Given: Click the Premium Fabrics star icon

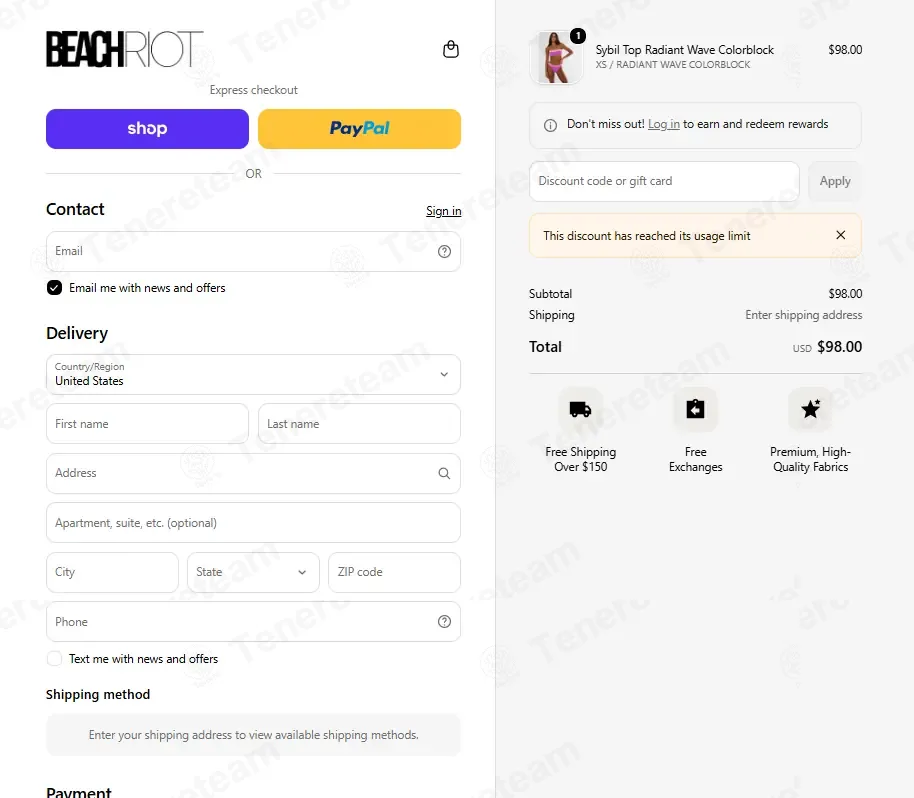Looking at the screenshot, I should coord(810,409).
